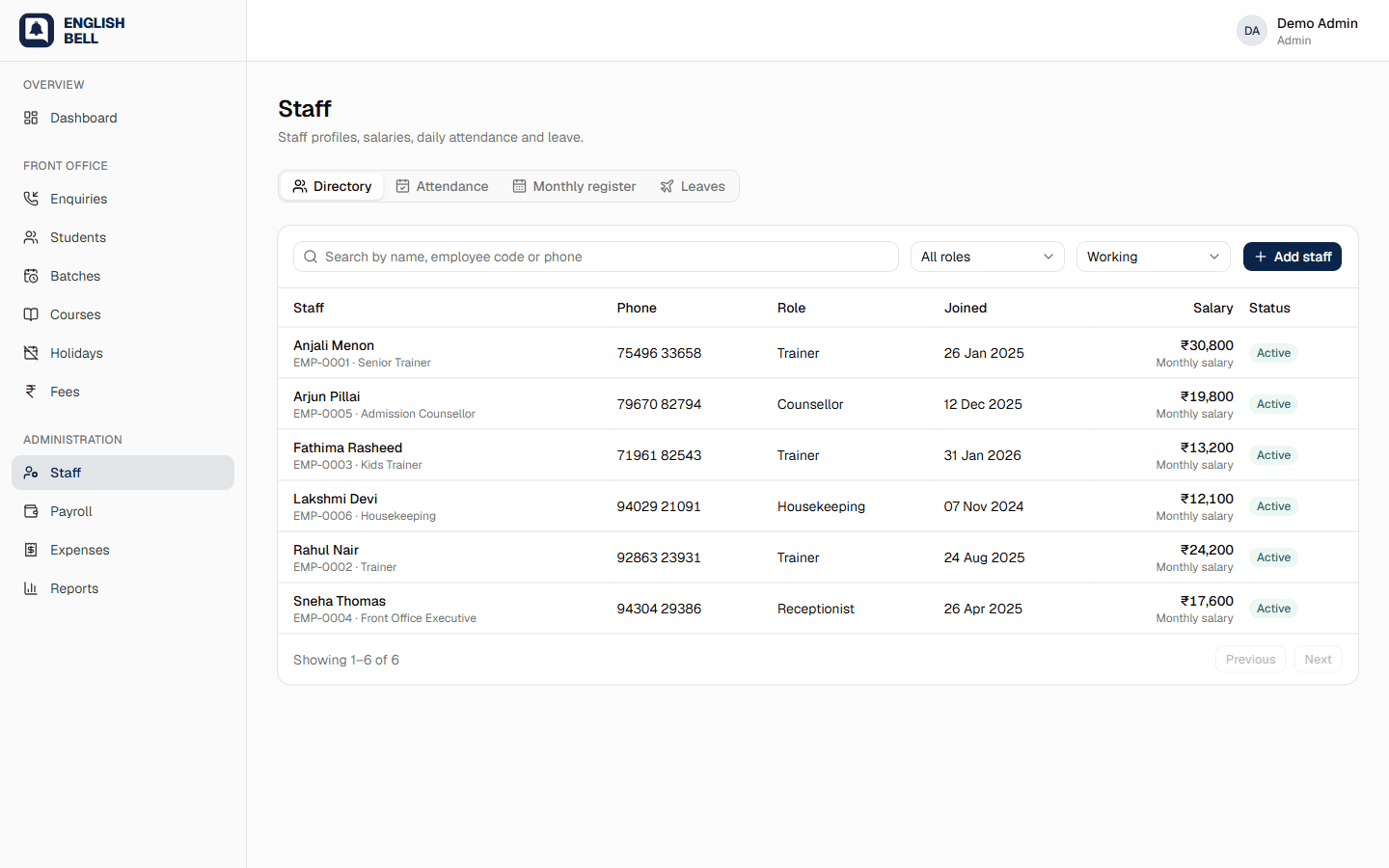Click the search magnifier icon
Viewport: 1389px width, 868px height.
click(x=311, y=257)
